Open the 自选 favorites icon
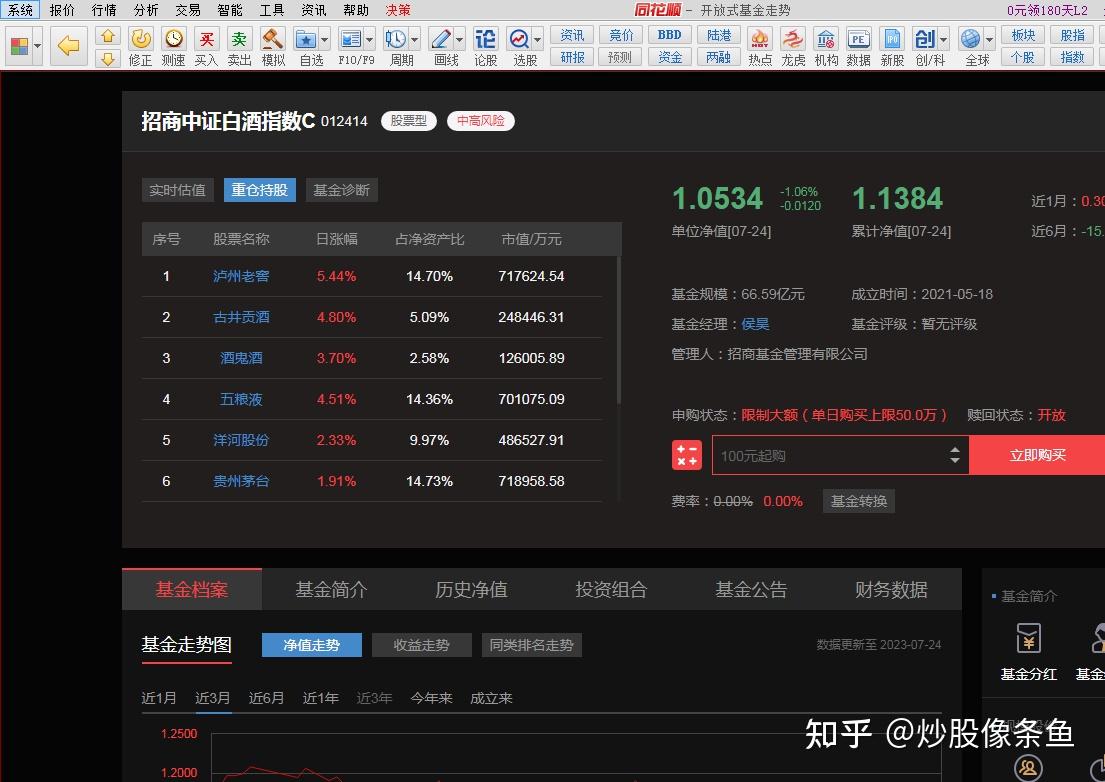The height and width of the screenshot is (782, 1105). click(306, 39)
